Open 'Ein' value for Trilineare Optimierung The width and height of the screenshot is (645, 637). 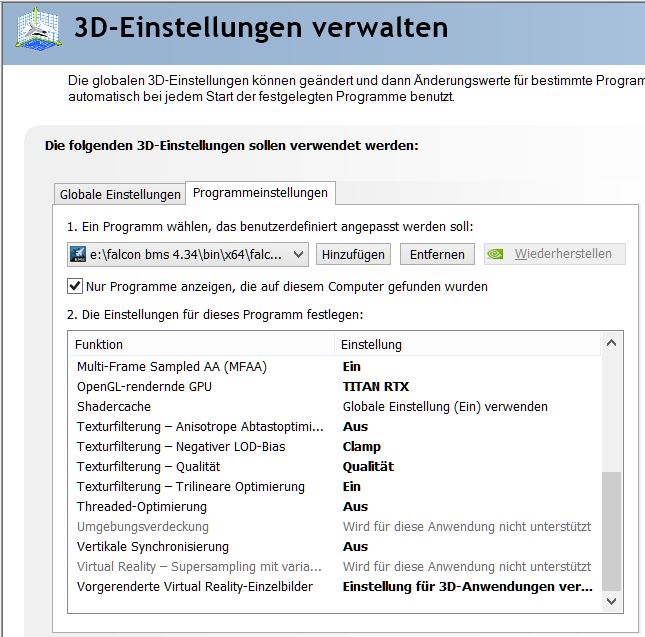coord(352,486)
